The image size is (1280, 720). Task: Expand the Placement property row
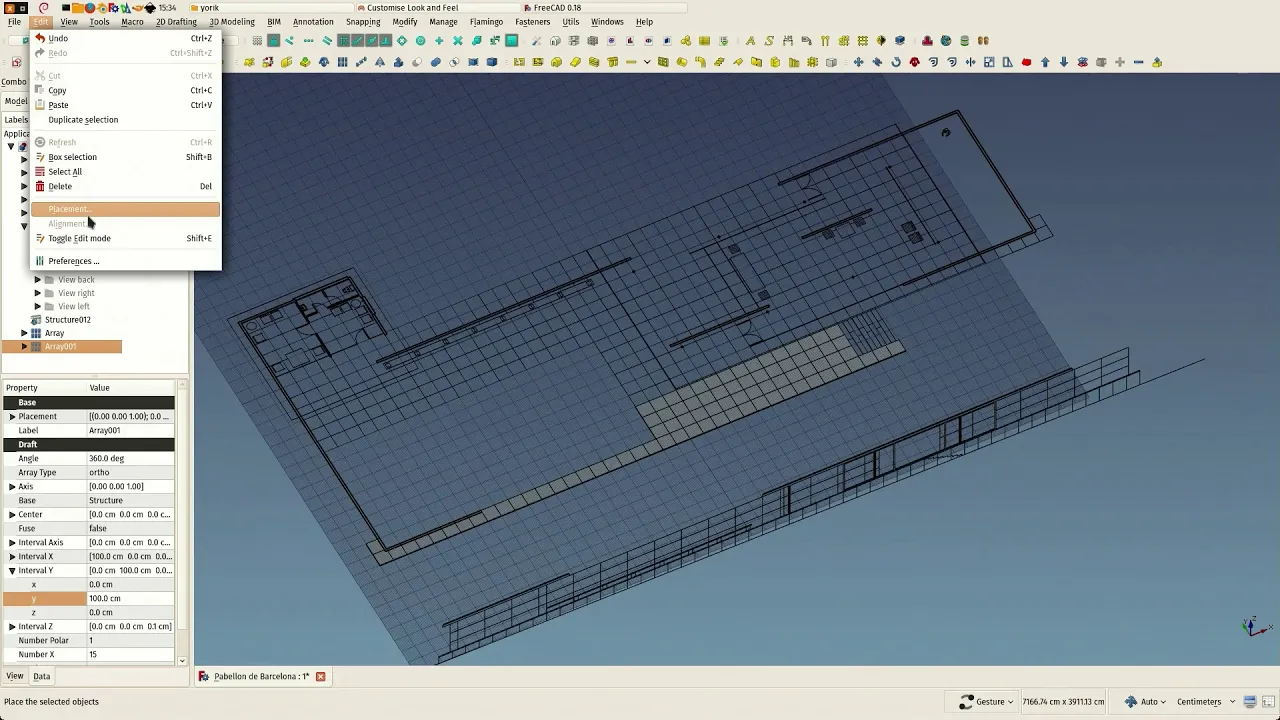coord(12,416)
